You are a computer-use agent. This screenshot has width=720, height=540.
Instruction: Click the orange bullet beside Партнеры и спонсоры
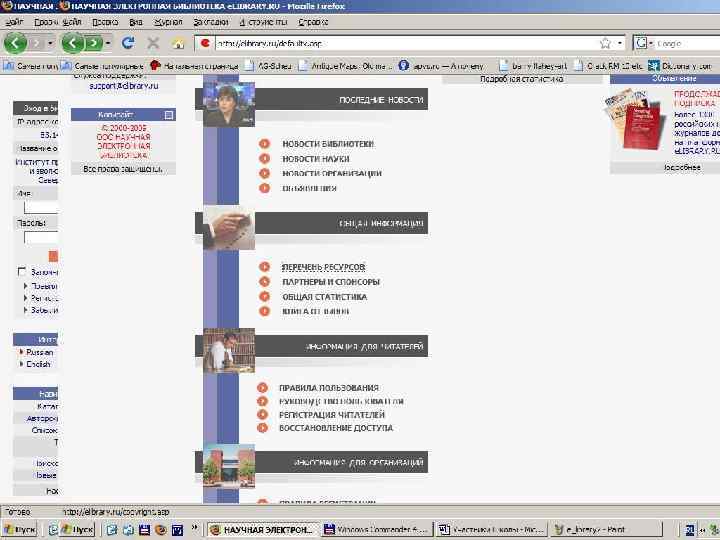tap(264, 281)
